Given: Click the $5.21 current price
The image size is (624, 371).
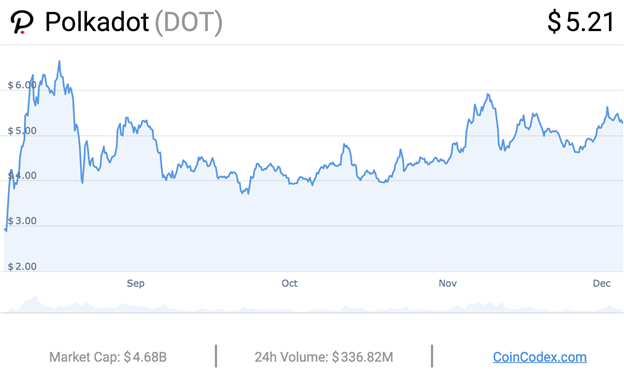Looking at the screenshot, I should [x=581, y=22].
